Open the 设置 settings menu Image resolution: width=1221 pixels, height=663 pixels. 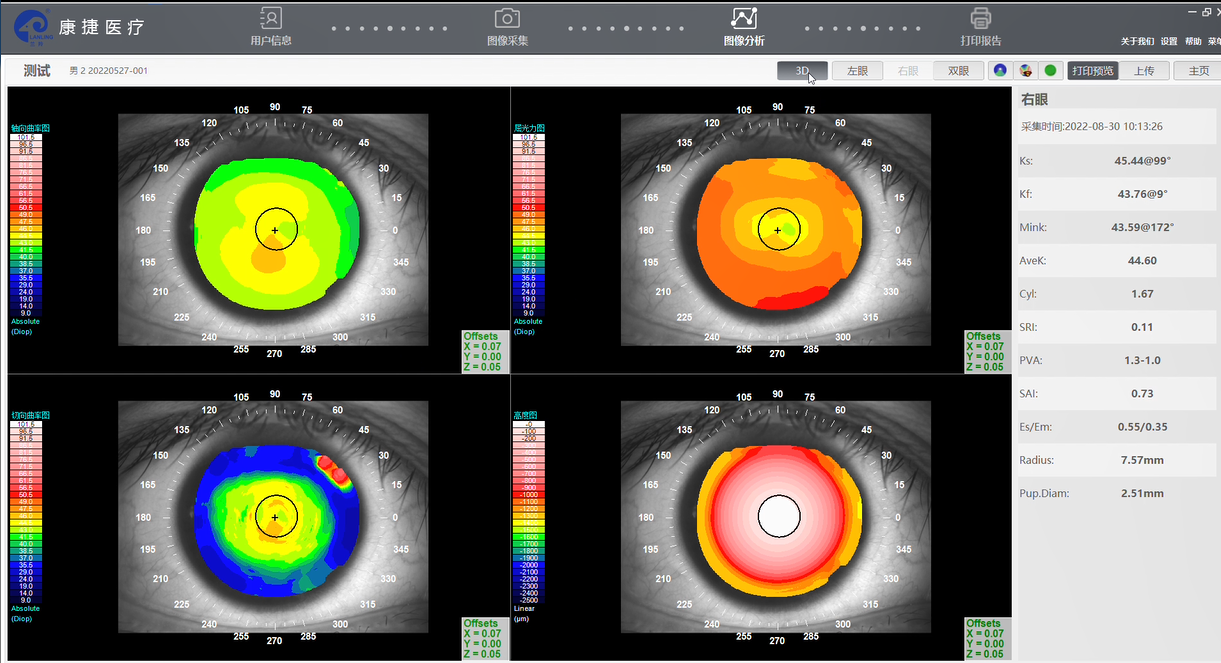click(1169, 42)
